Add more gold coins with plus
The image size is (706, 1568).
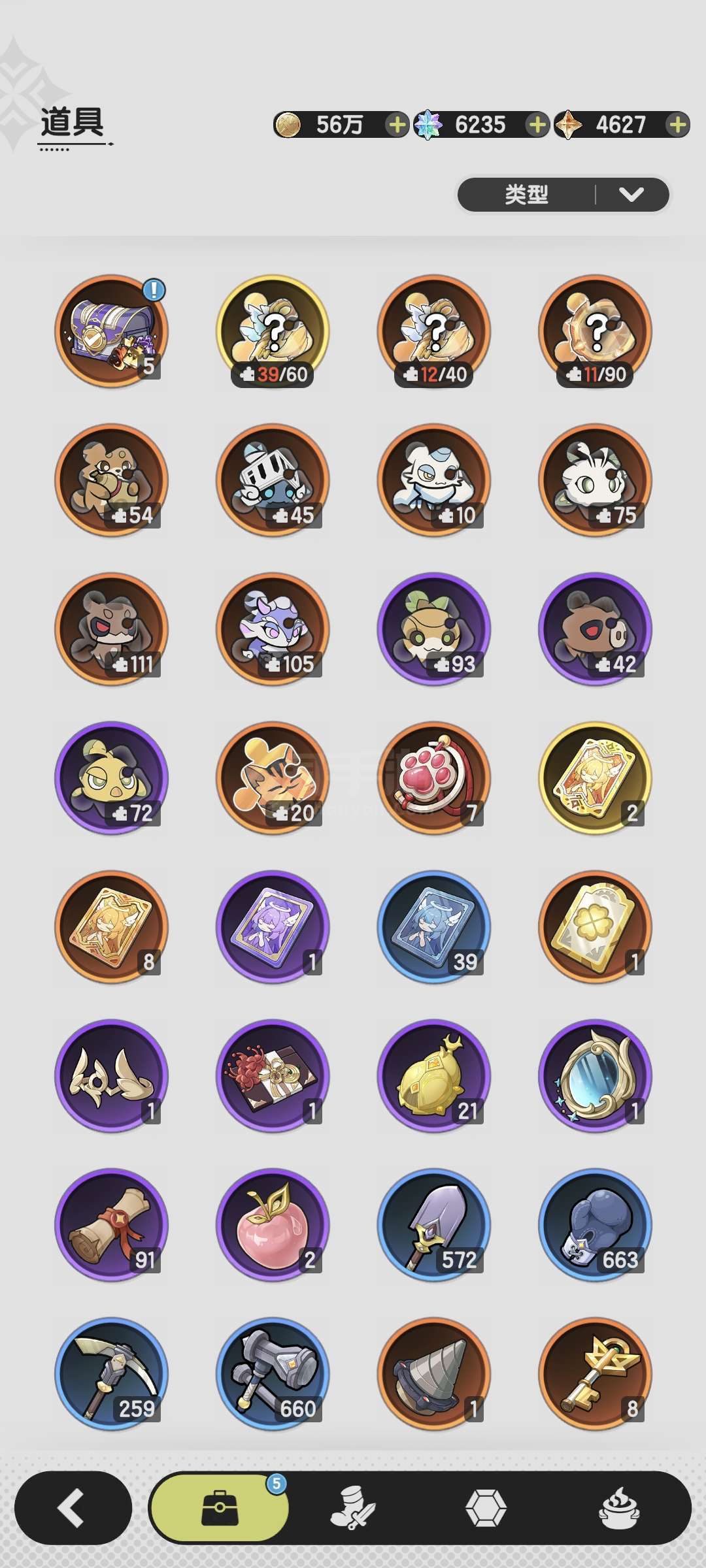[x=396, y=124]
